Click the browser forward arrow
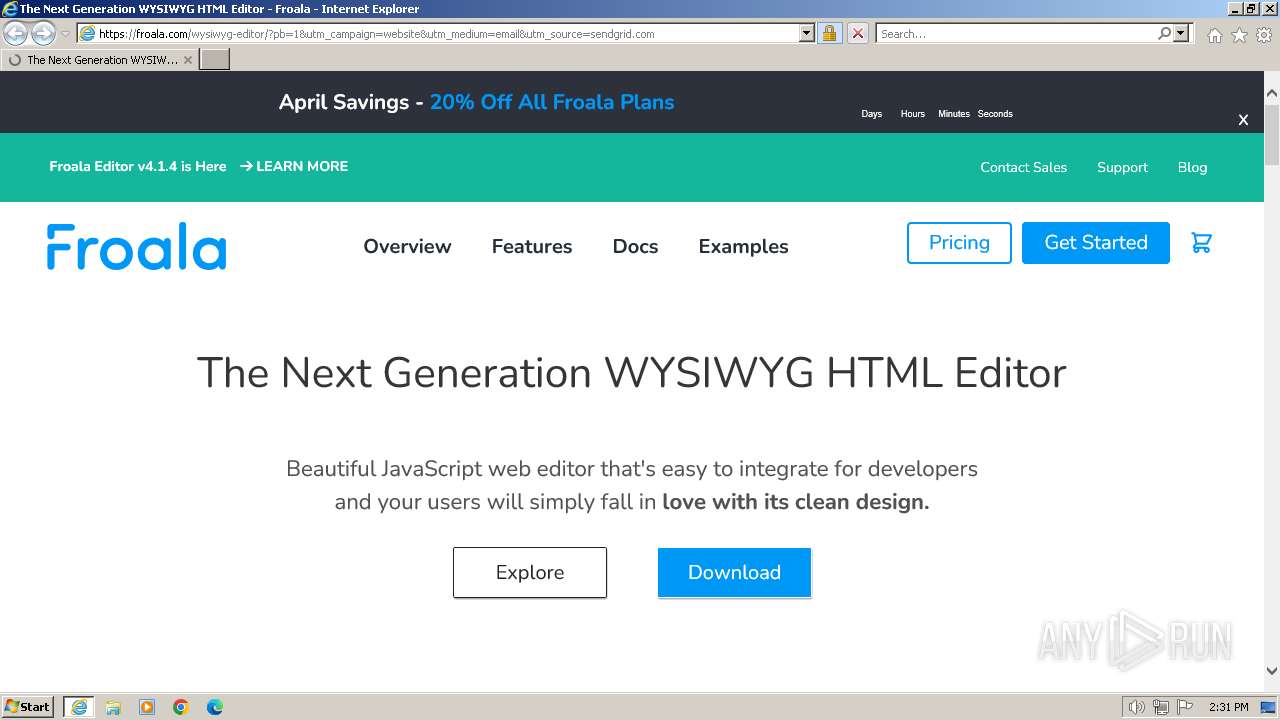Screen dimensions: 1280x720 (x=43, y=33)
